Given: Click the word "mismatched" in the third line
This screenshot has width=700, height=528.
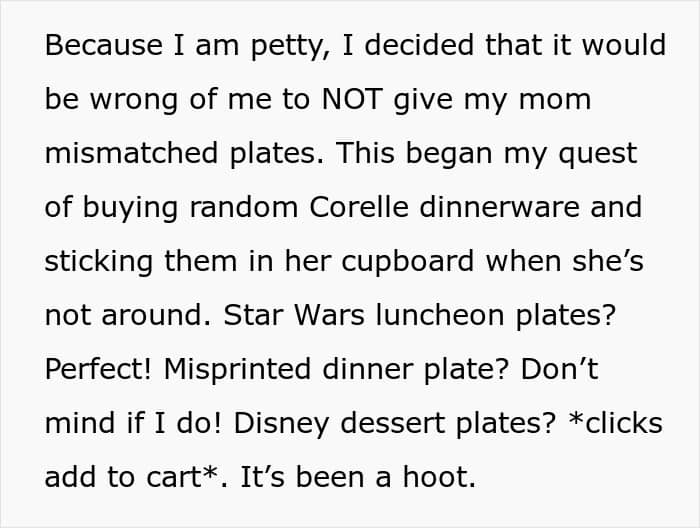Looking at the screenshot, I should [x=131, y=153].
